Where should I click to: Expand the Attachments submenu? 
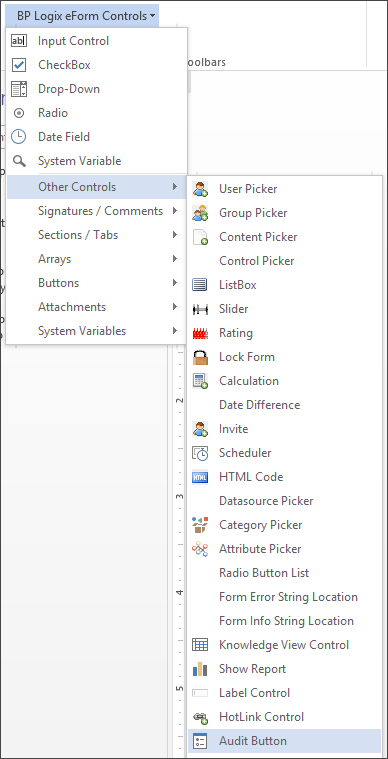[96, 307]
